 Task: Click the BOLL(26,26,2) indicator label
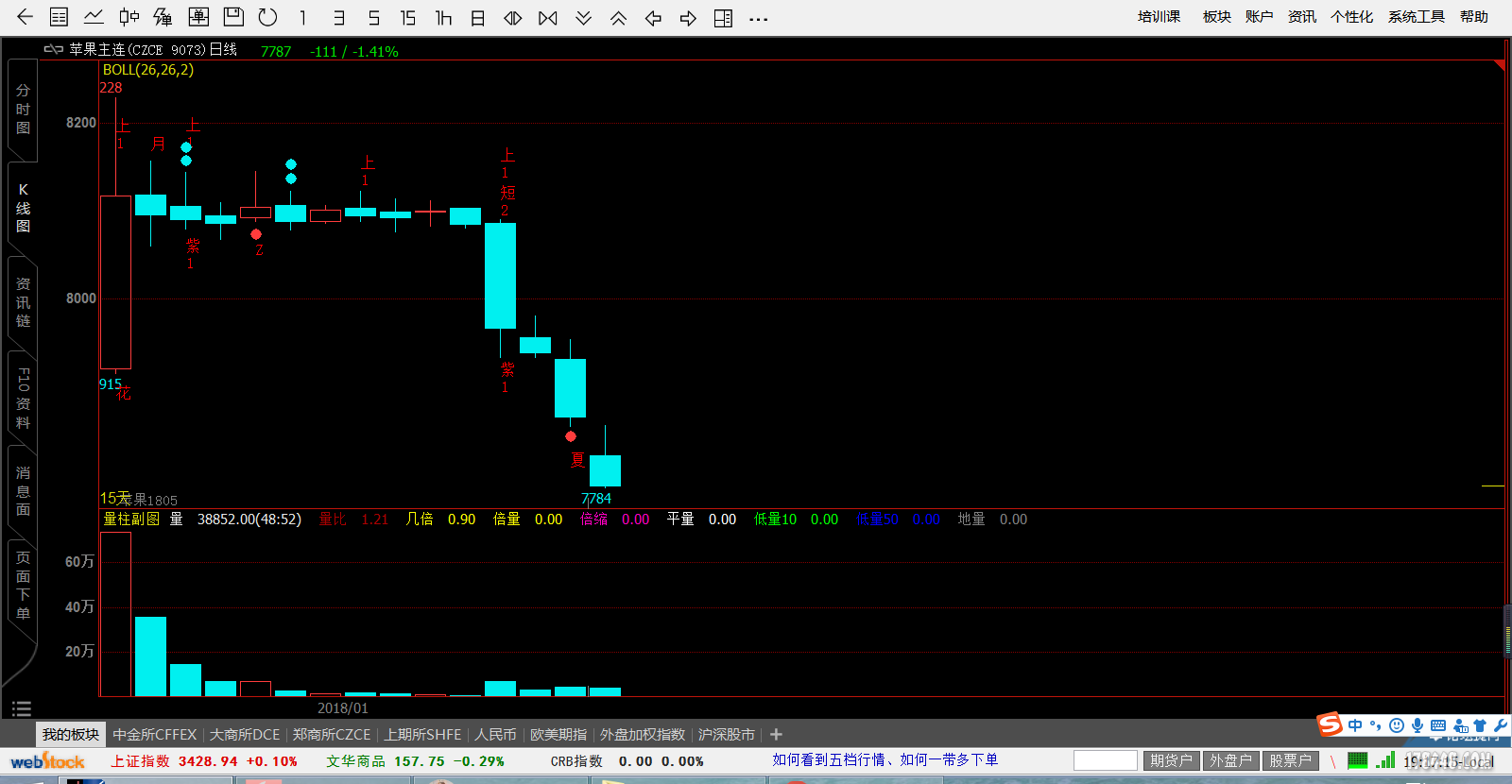tap(148, 70)
